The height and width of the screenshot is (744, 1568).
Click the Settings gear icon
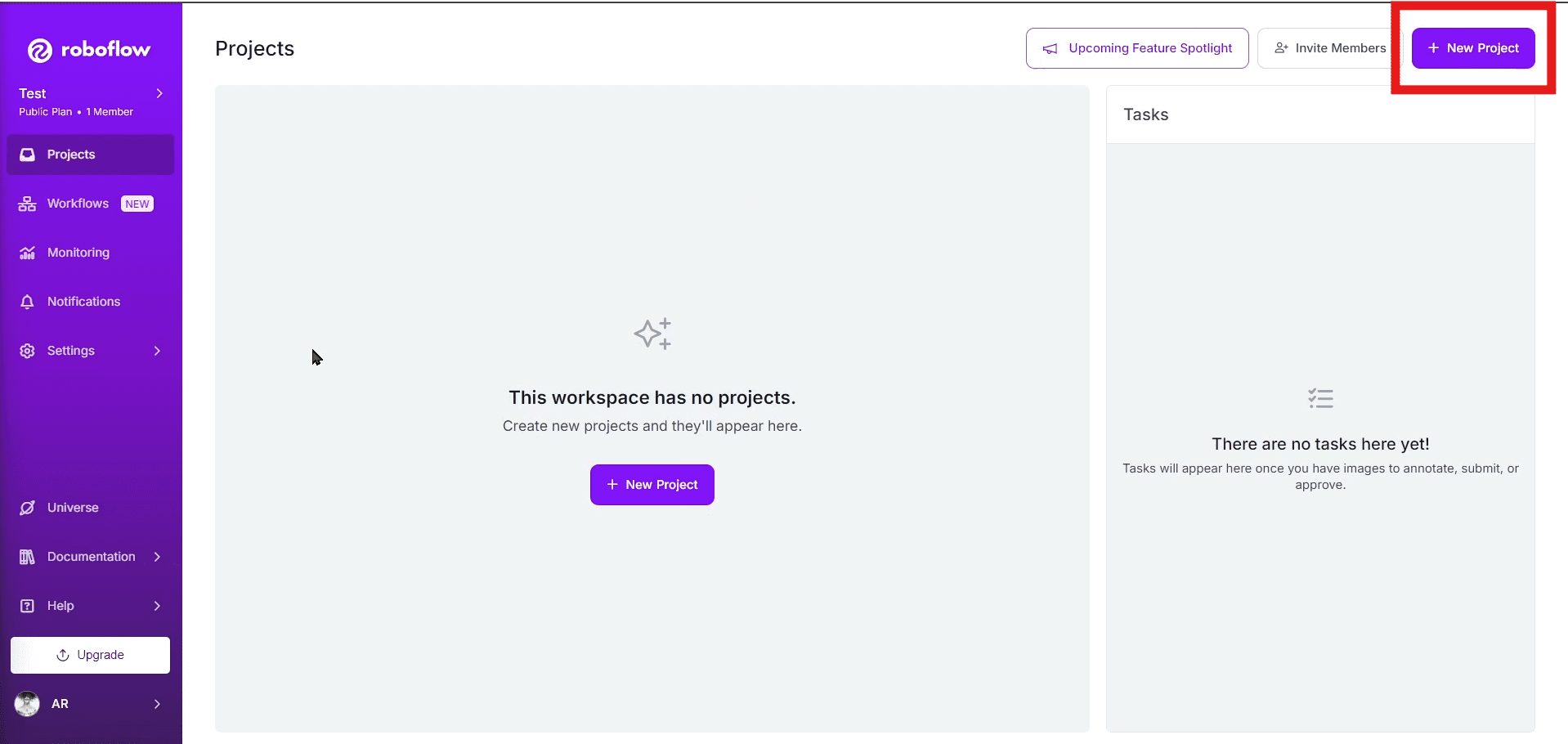click(x=27, y=351)
